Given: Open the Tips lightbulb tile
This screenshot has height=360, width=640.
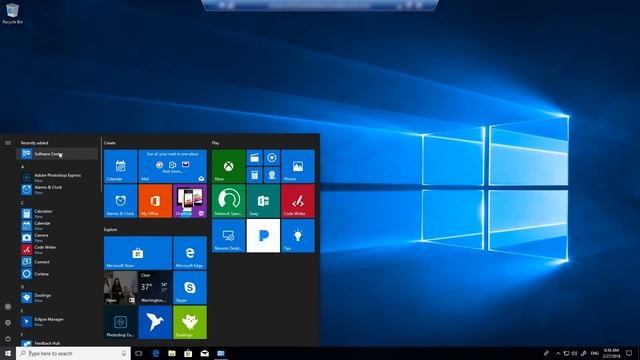Looking at the screenshot, I should click(x=298, y=236).
